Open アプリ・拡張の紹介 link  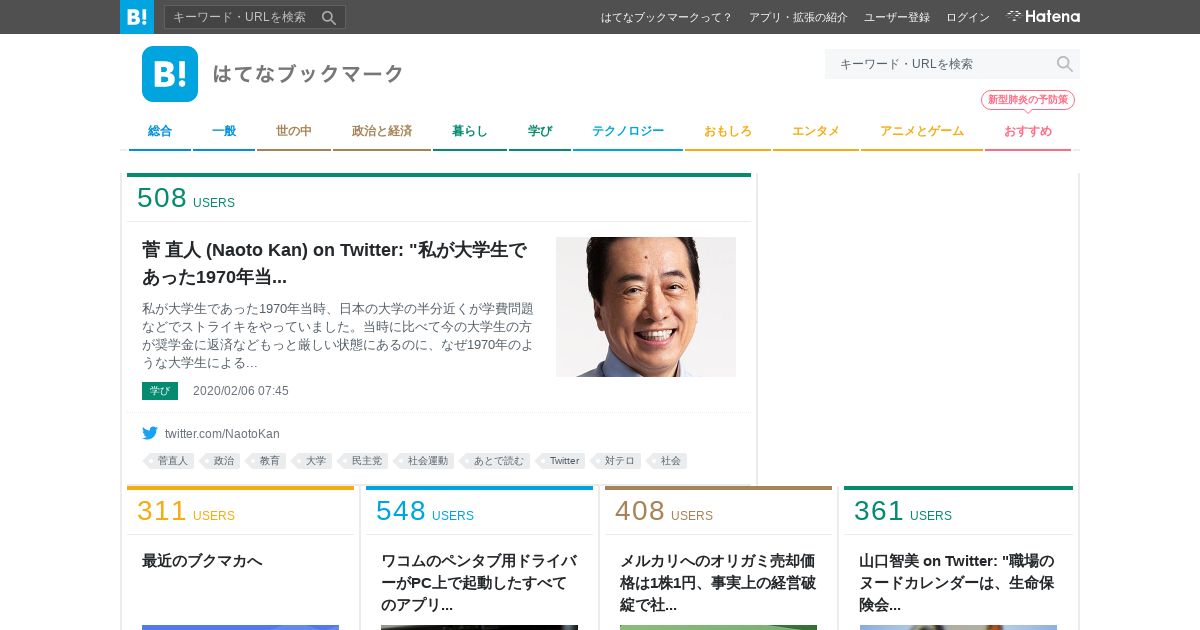click(798, 17)
